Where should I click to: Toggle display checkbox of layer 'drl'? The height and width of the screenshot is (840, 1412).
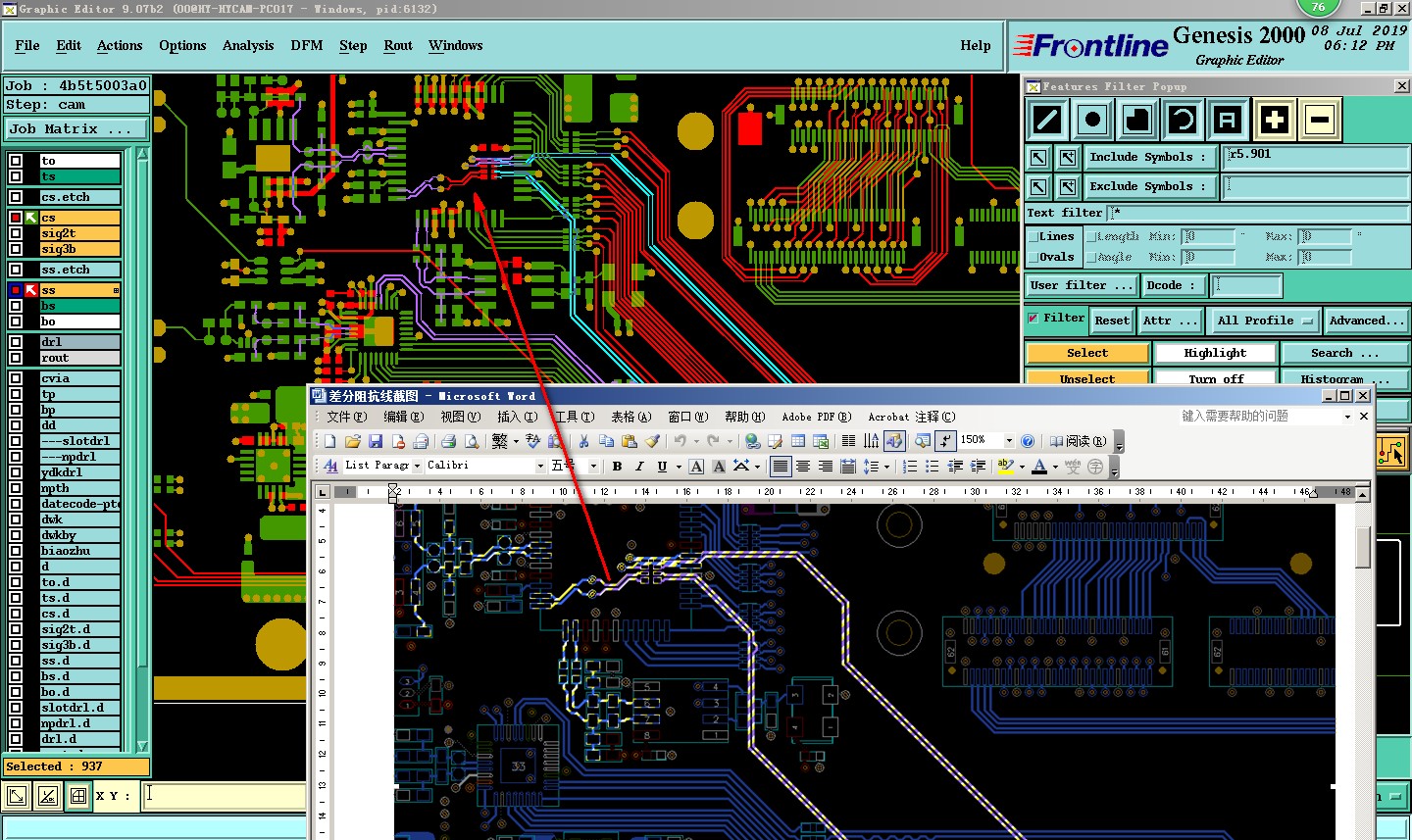[x=16, y=342]
